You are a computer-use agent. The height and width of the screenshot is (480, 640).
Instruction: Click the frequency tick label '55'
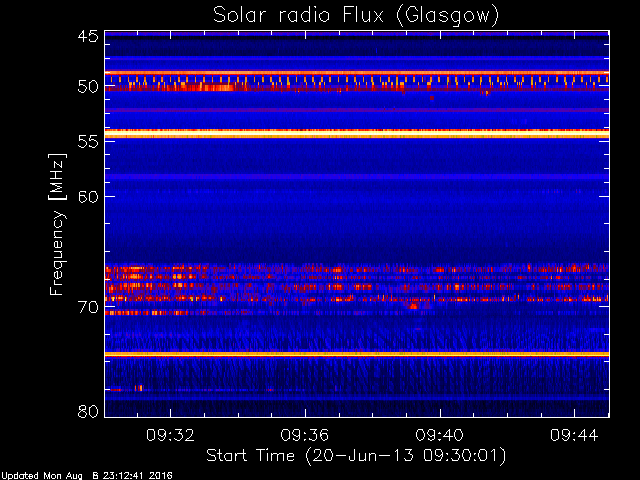click(x=88, y=142)
